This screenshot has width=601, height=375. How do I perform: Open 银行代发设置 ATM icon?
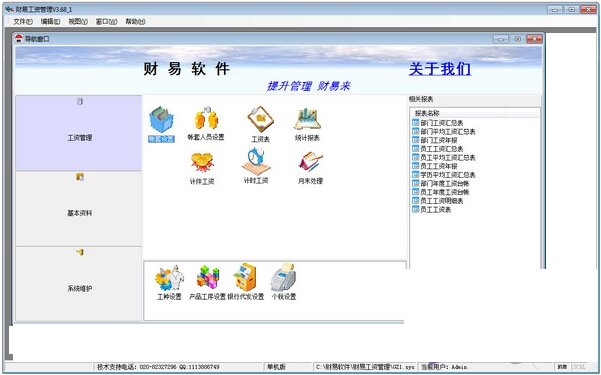pyautogui.click(x=245, y=277)
